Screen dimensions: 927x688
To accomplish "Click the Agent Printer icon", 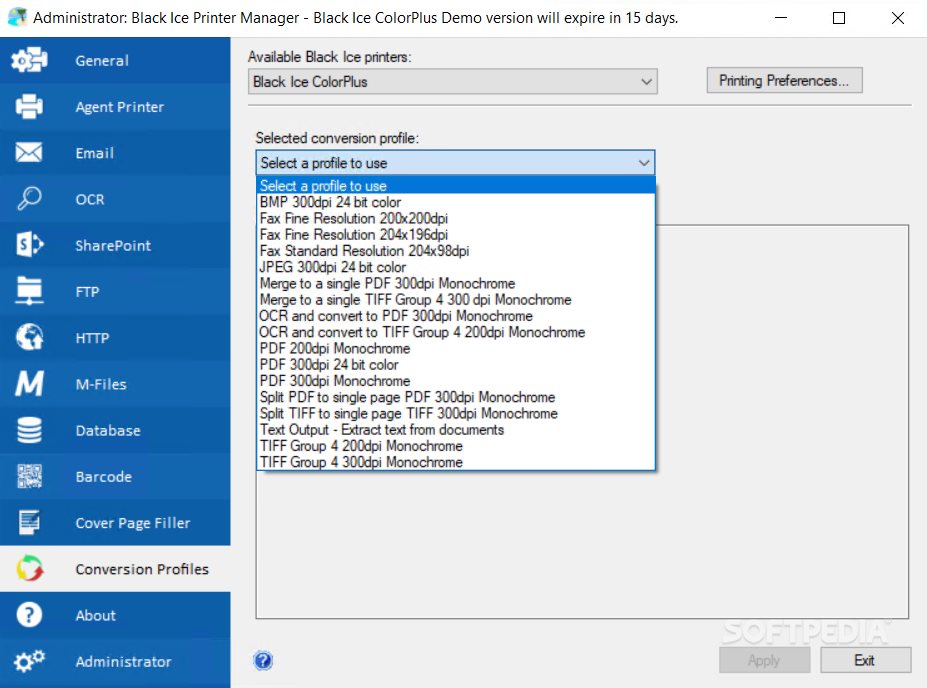I will tap(29, 106).
